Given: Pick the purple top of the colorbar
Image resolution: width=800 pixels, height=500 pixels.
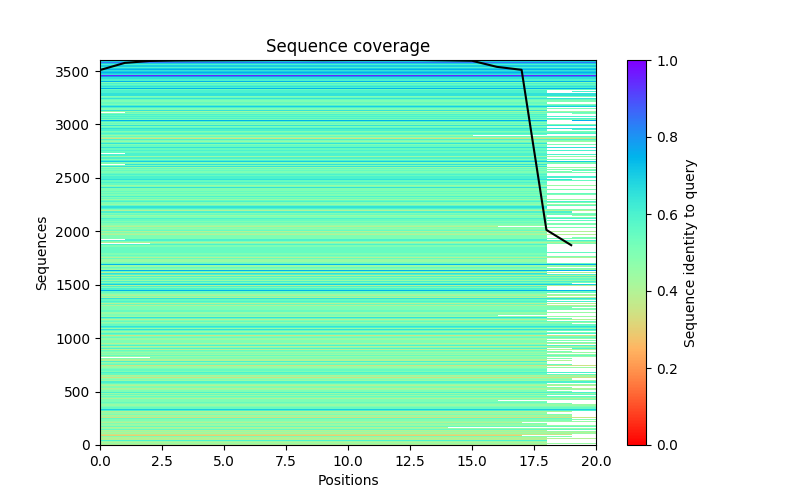Looking at the screenshot, I should [637, 64].
